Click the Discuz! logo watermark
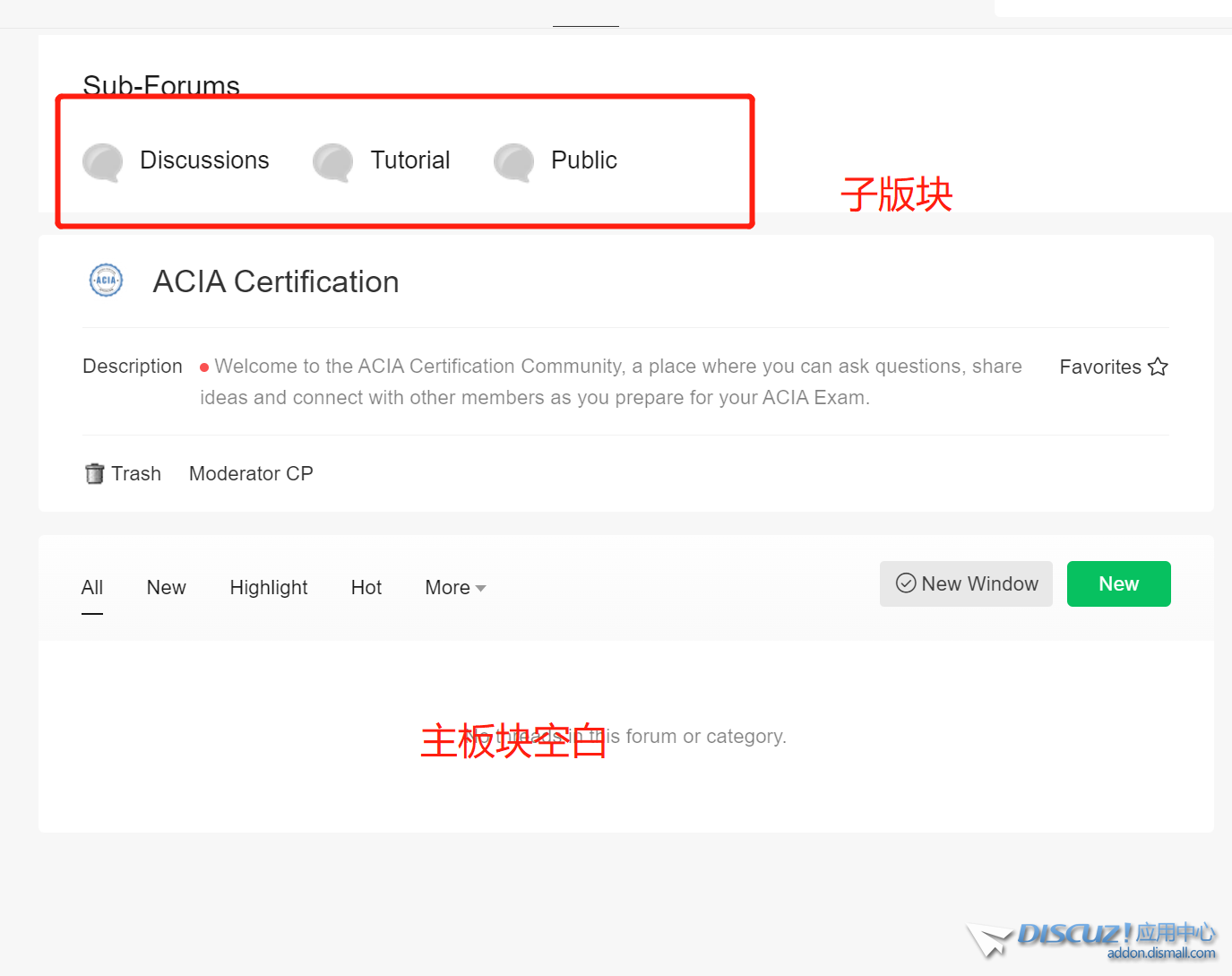The height and width of the screenshot is (976, 1232). tap(1091, 940)
